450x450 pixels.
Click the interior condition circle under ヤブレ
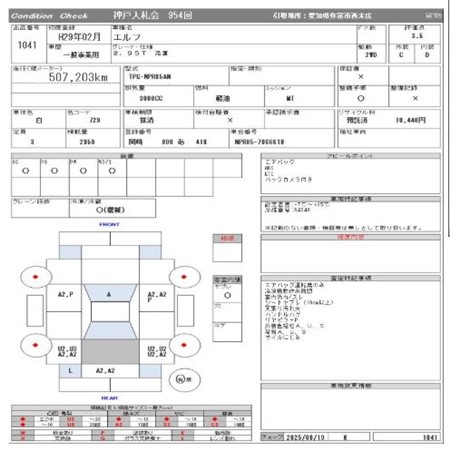coord(227,295)
